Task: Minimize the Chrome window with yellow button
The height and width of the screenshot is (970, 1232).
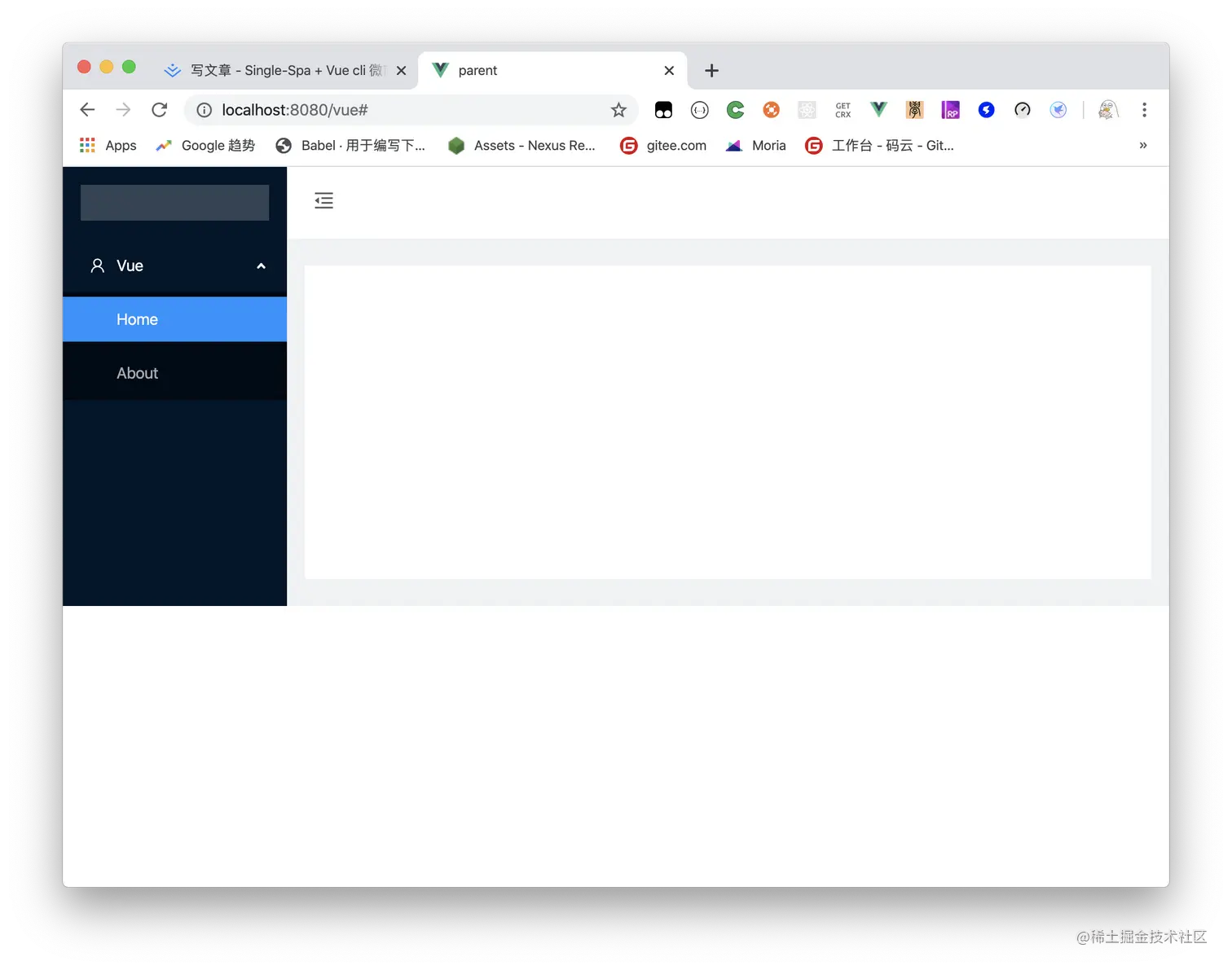Action: [x=106, y=67]
